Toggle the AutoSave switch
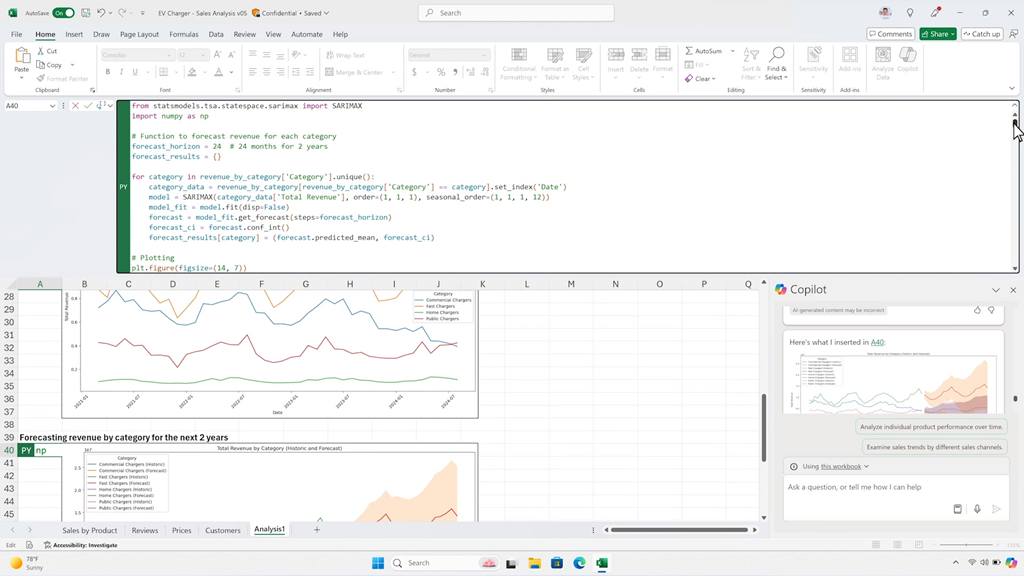1024x576 pixels. click(x=63, y=13)
